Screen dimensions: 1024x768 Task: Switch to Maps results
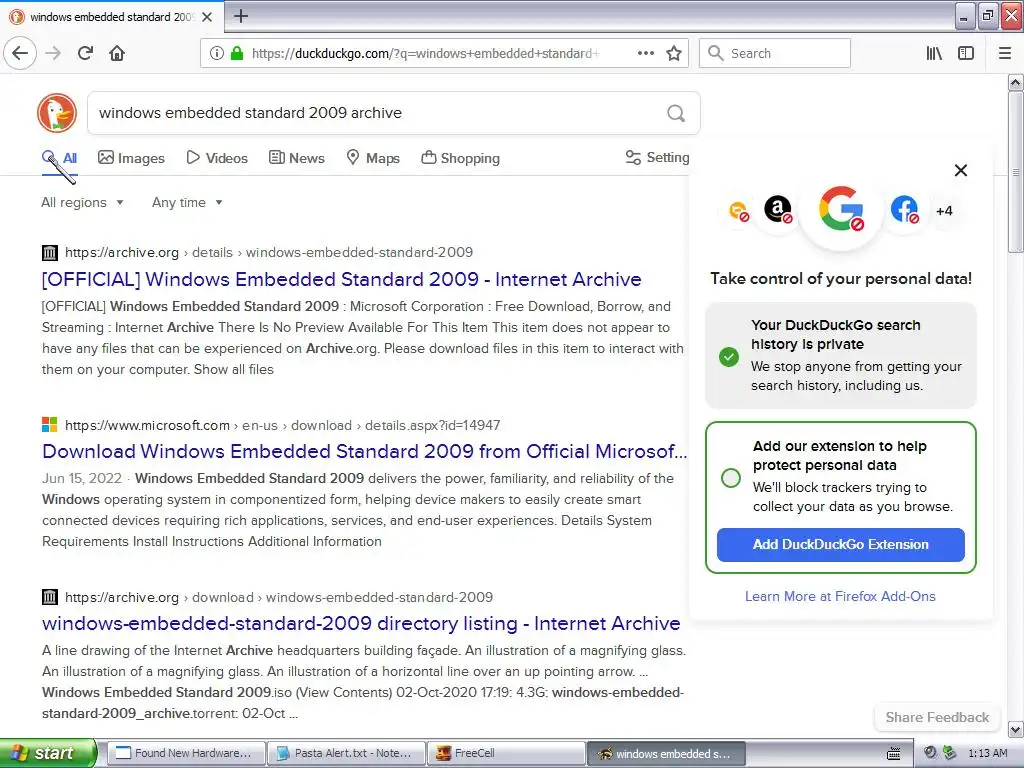pos(373,158)
